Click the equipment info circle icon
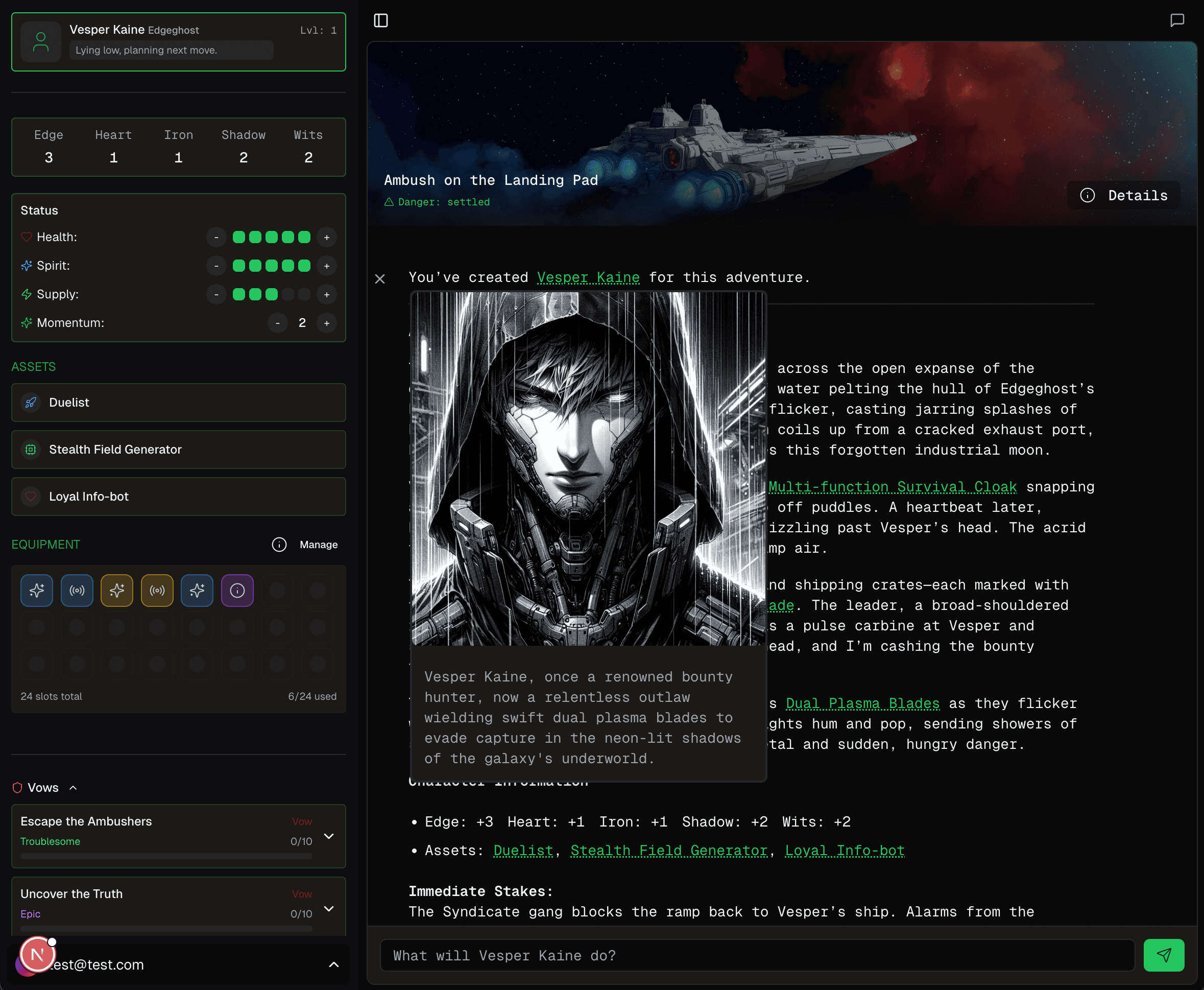This screenshot has width=1204, height=990. (279, 545)
